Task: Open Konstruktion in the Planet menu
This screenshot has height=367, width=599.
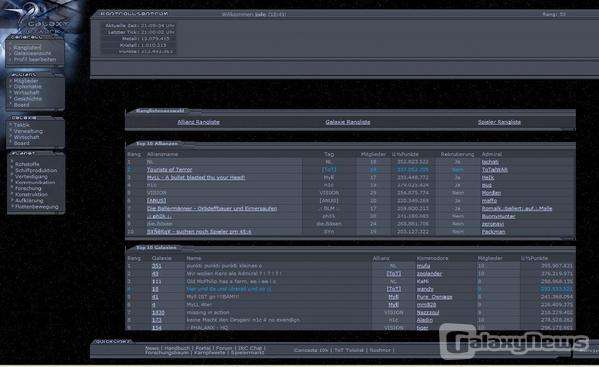Action: [x=31, y=194]
